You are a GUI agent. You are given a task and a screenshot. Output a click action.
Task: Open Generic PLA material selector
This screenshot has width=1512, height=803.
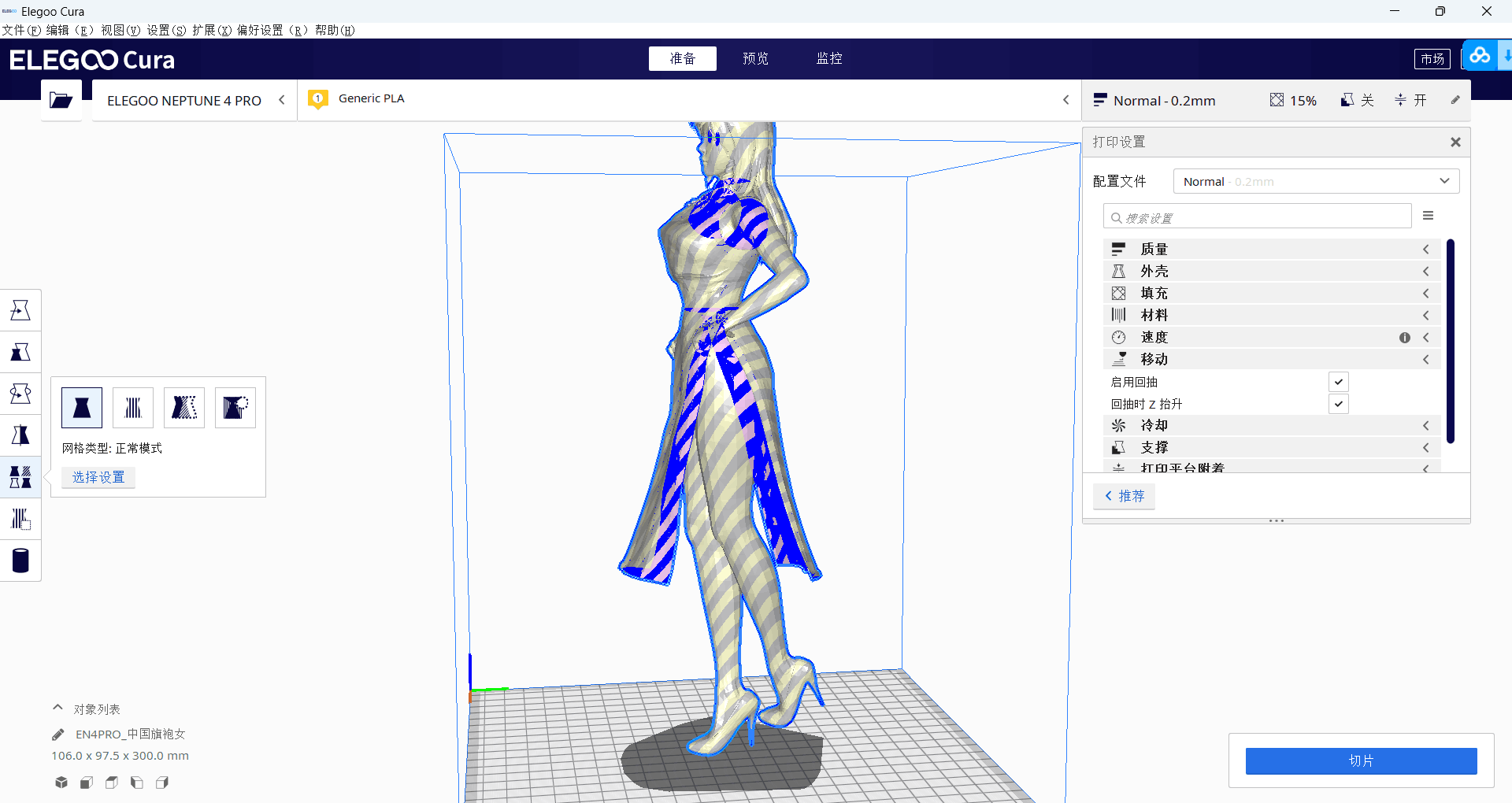pos(687,100)
